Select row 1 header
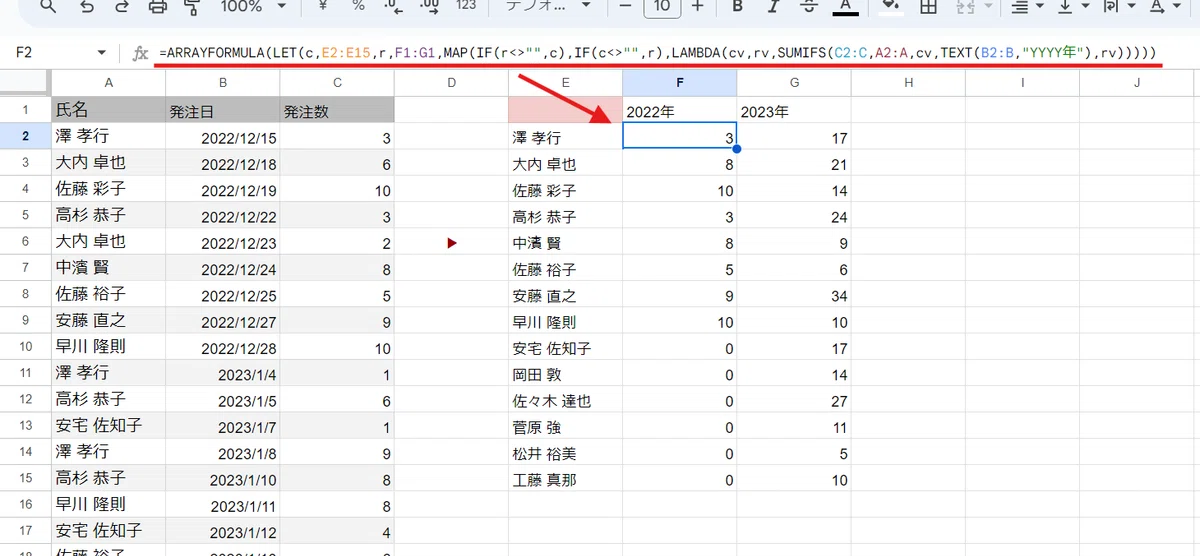This screenshot has width=1200, height=556. click(26, 110)
